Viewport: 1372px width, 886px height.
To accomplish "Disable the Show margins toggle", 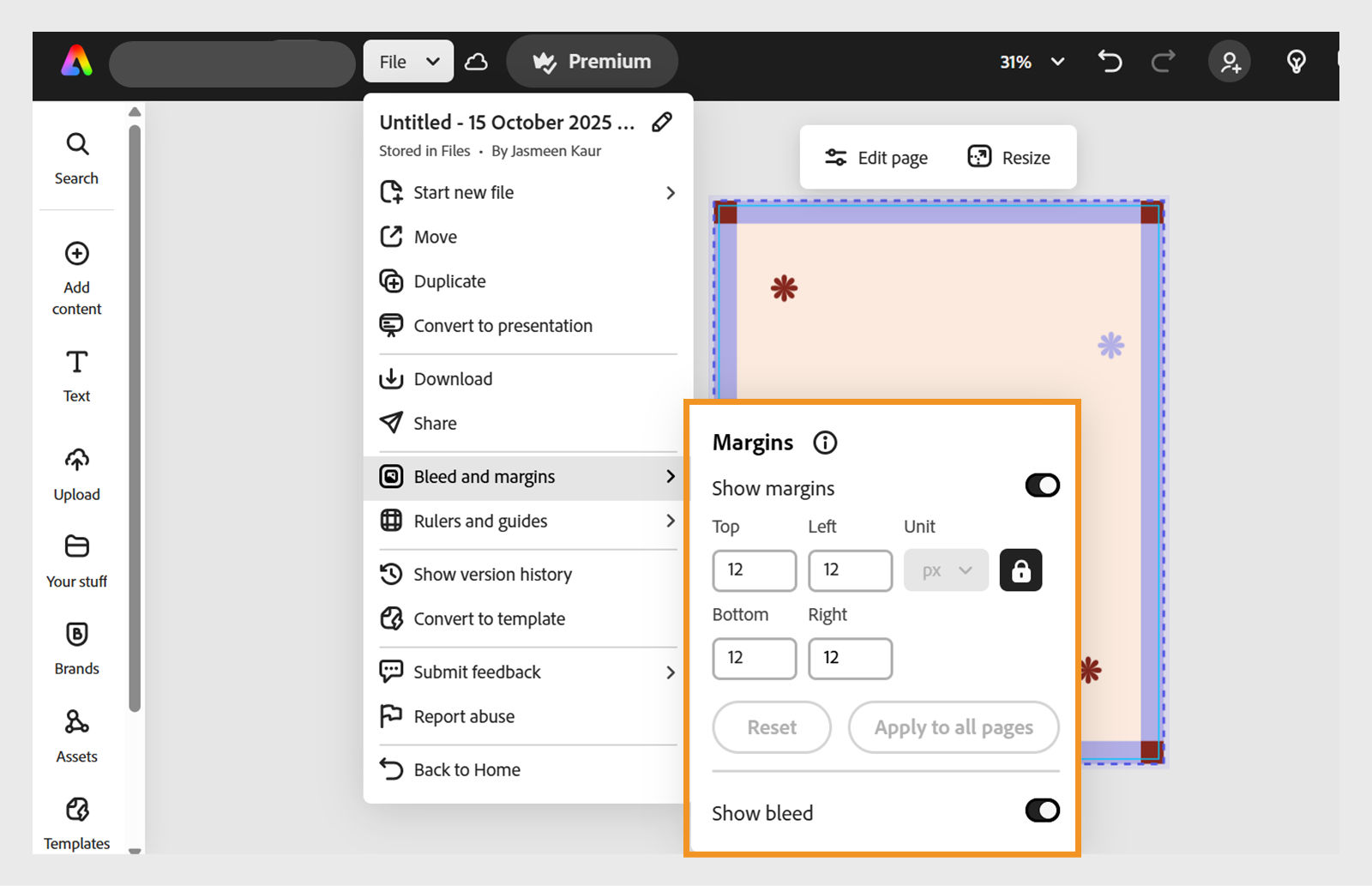I will point(1042,485).
